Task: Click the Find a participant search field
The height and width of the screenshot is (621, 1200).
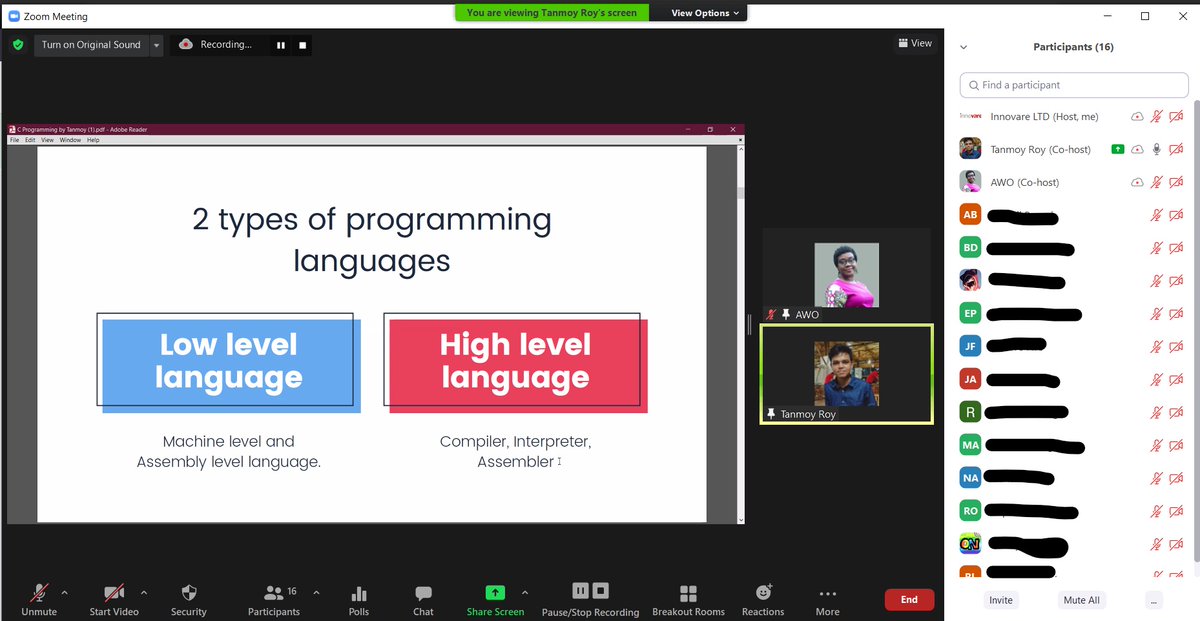Action: (1073, 85)
